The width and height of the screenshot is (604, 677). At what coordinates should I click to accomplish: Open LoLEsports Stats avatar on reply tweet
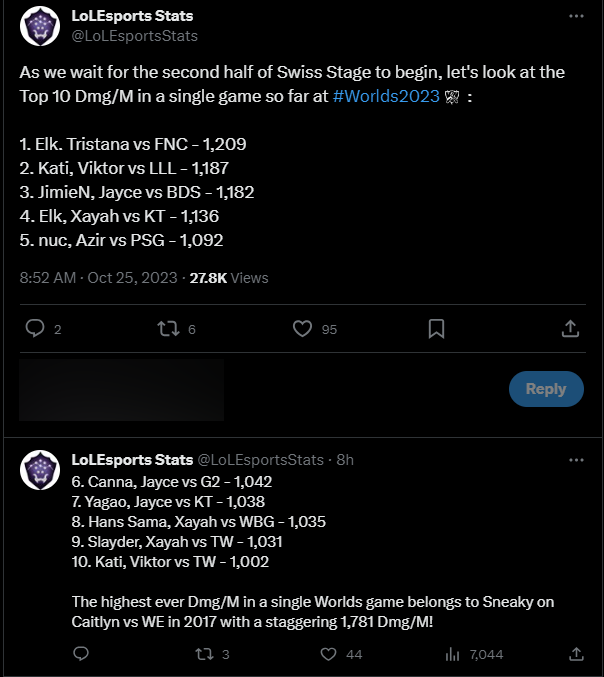(x=40, y=470)
